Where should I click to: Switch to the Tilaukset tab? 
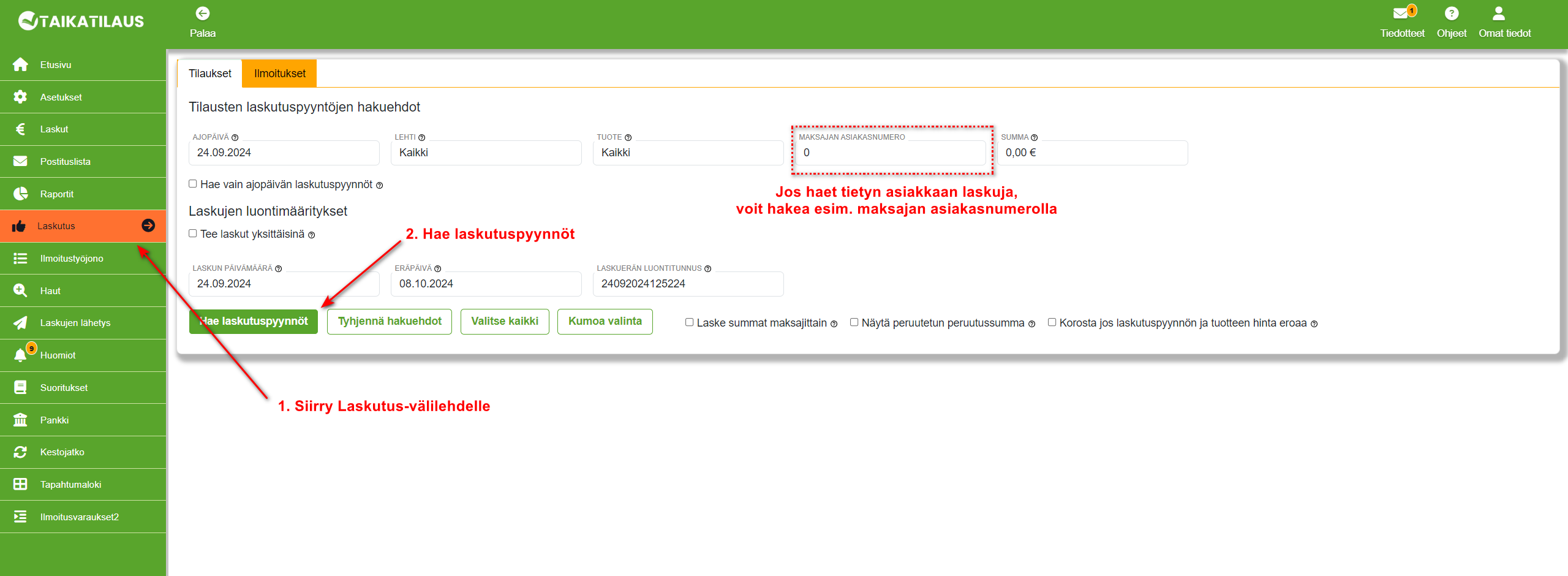tap(210, 74)
